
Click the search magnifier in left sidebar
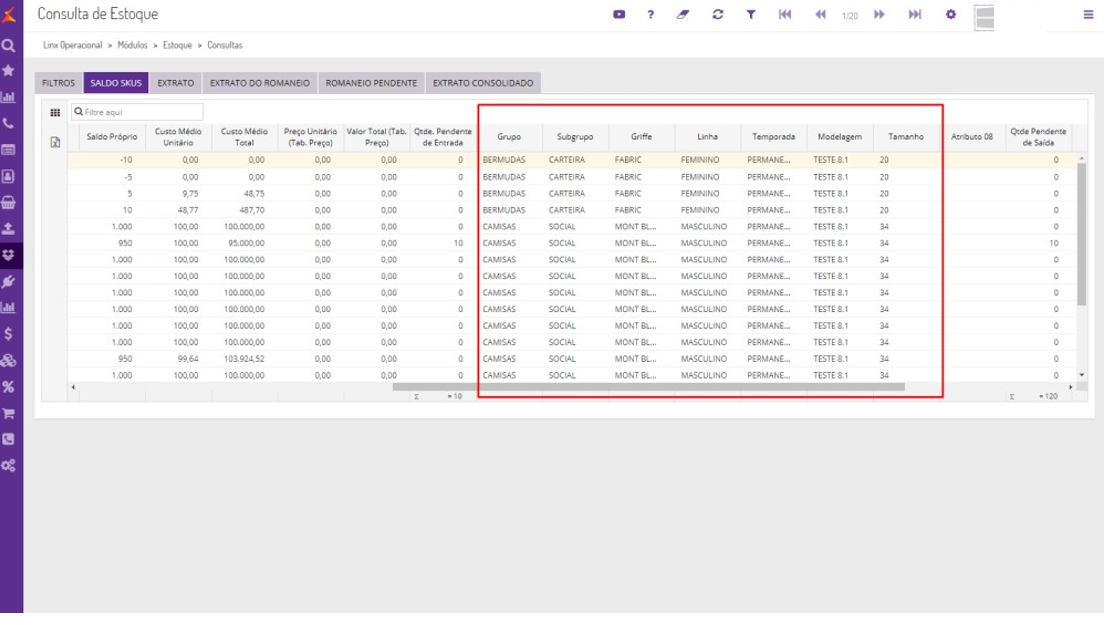tap(9, 45)
